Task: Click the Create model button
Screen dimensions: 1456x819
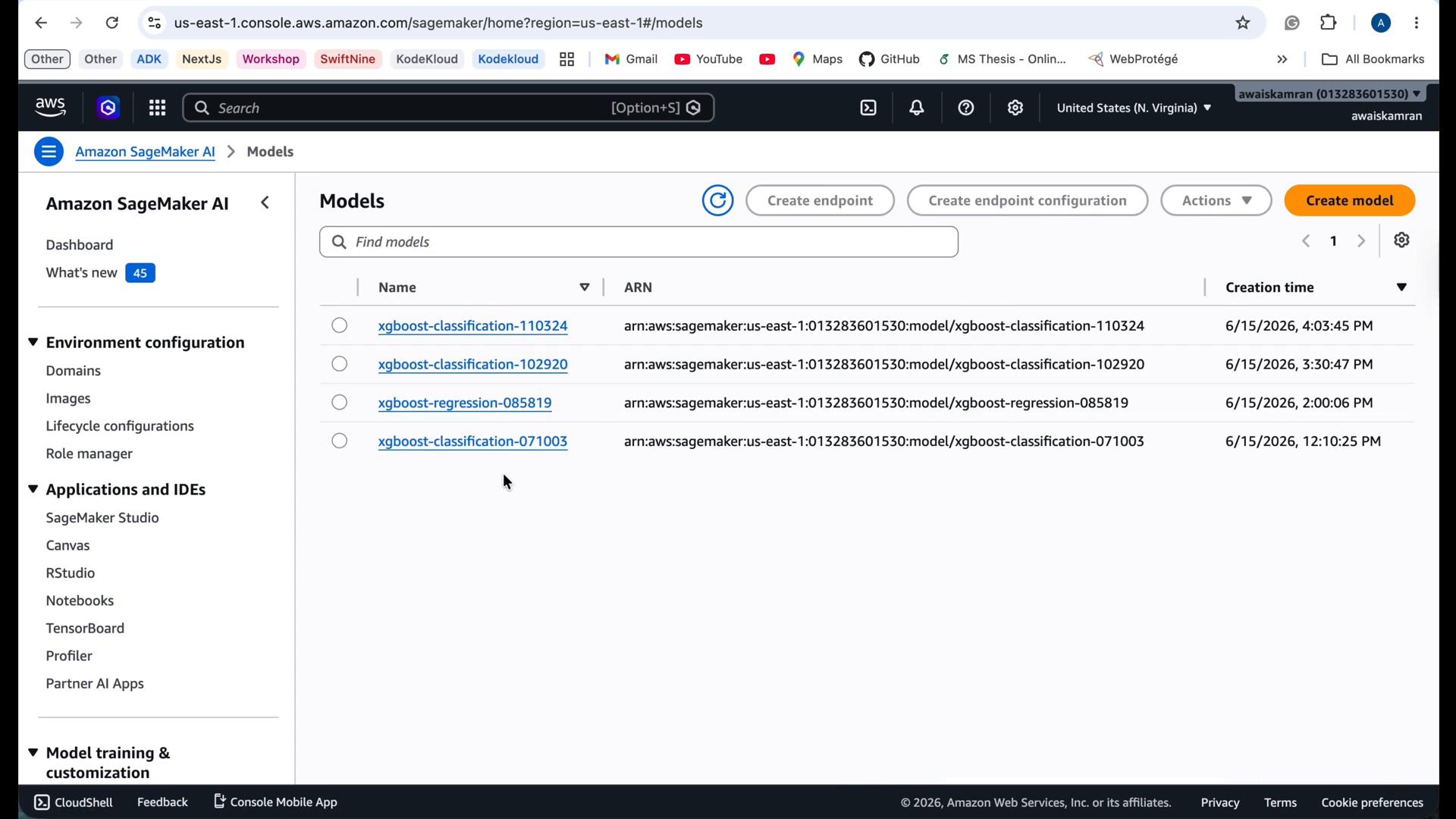Action: coord(1349,200)
